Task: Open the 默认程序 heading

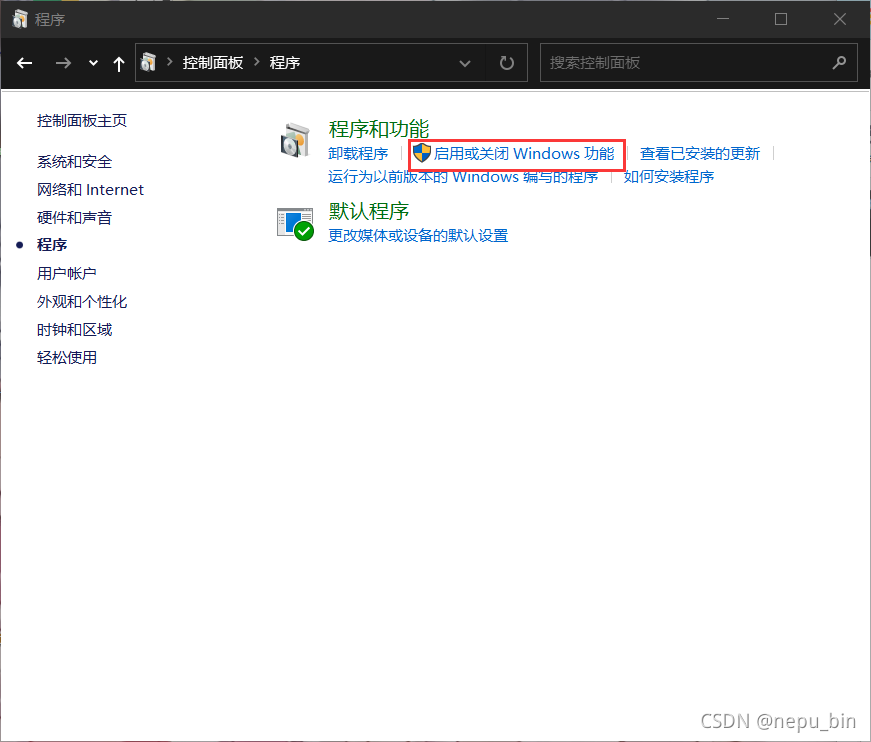Action: click(x=368, y=211)
